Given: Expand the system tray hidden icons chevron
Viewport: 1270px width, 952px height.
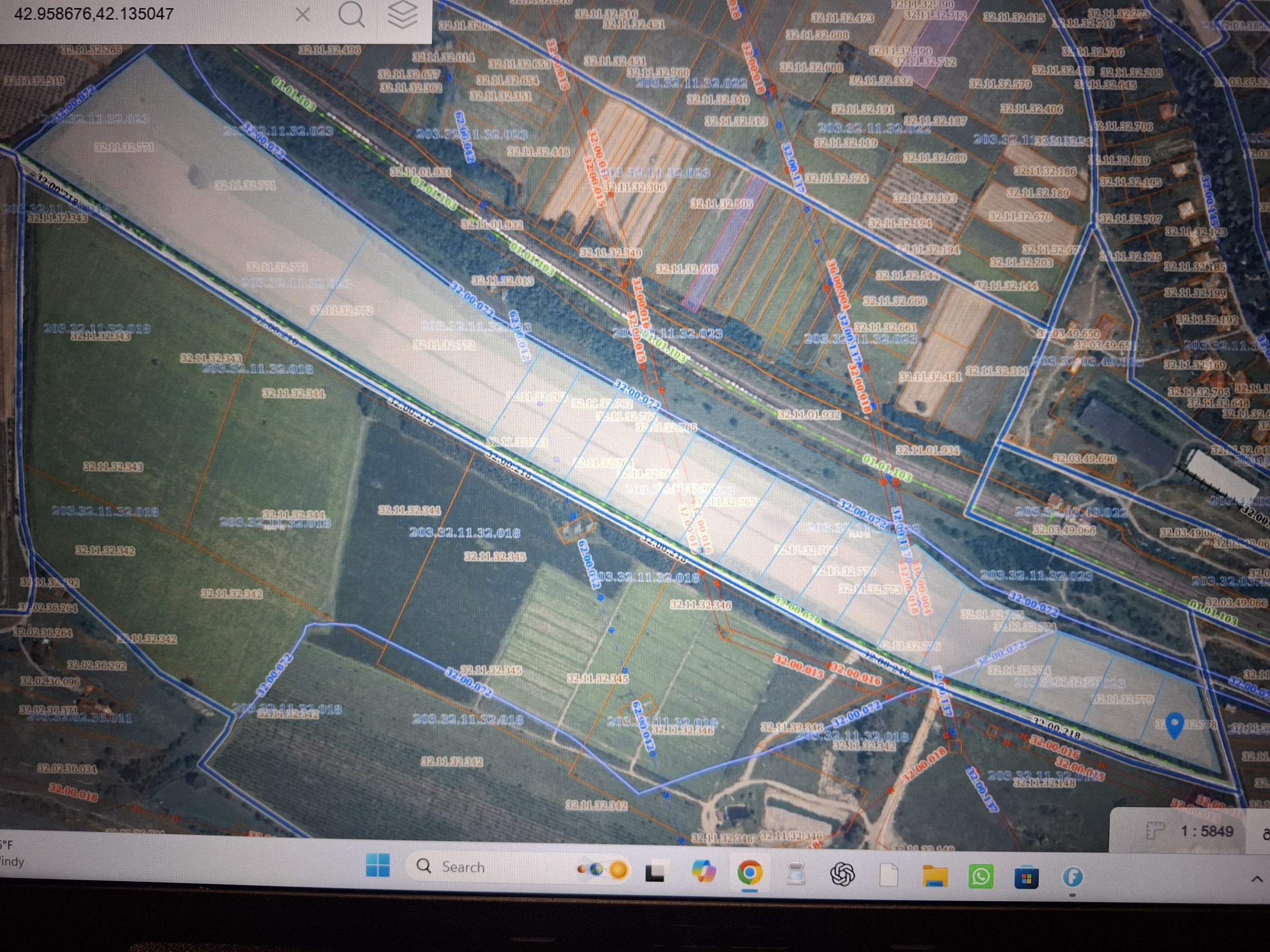Looking at the screenshot, I should [1256, 879].
